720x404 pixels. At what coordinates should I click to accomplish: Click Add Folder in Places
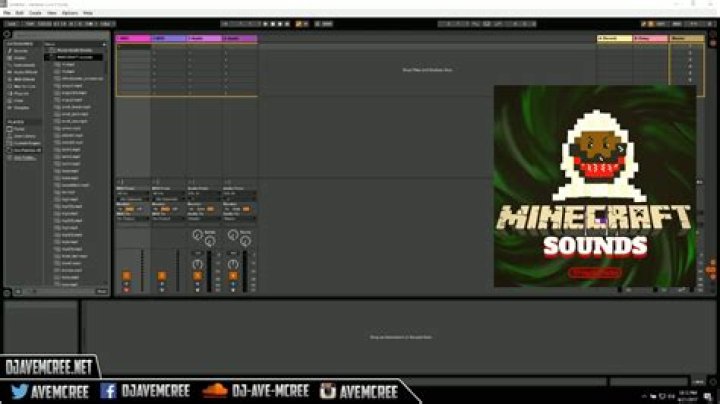tap(24, 158)
